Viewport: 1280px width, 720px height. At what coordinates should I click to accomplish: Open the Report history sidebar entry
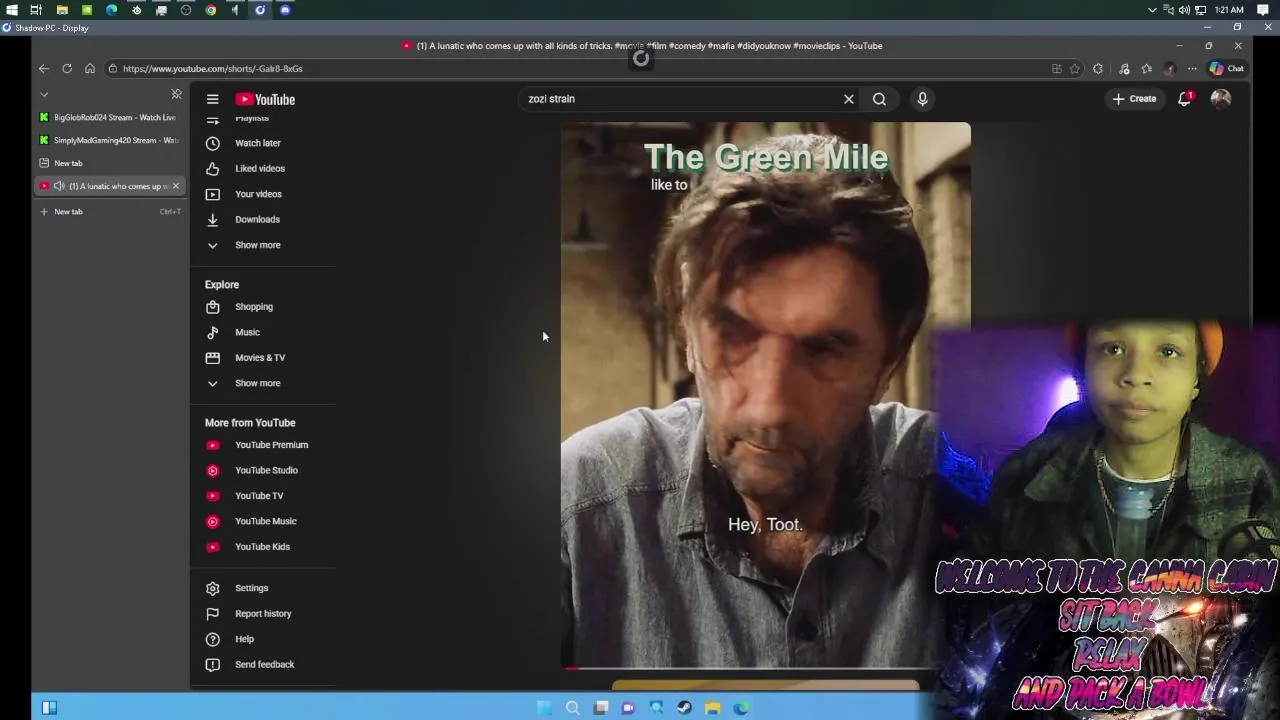(262, 614)
